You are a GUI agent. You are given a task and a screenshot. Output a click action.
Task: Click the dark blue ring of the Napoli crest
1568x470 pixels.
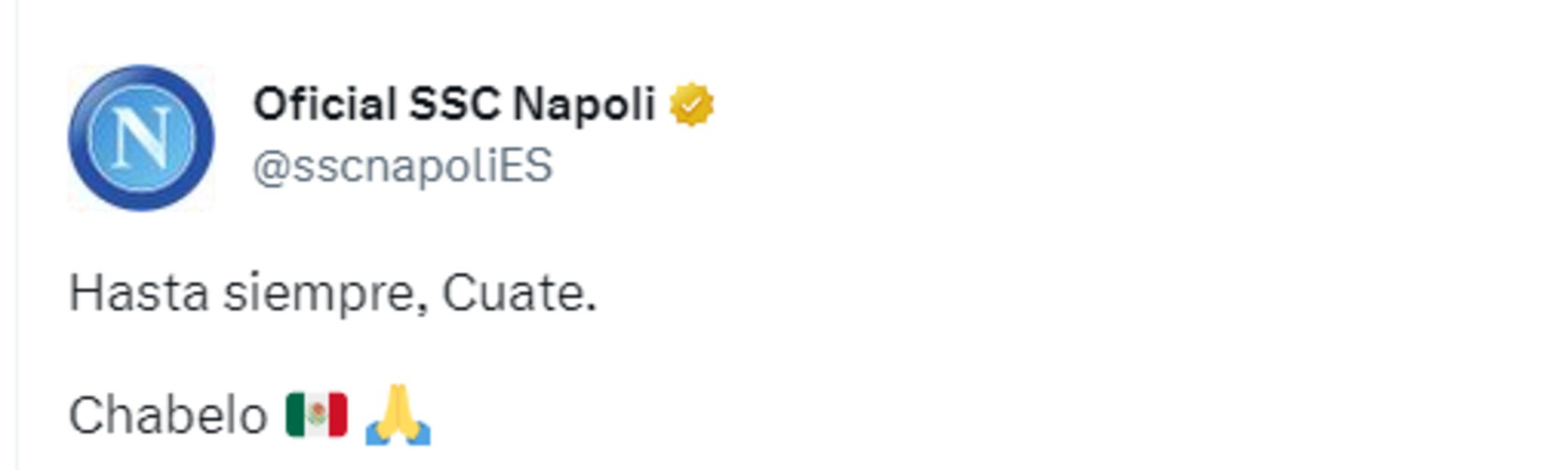pyautogui.click(x=79, y=138)
